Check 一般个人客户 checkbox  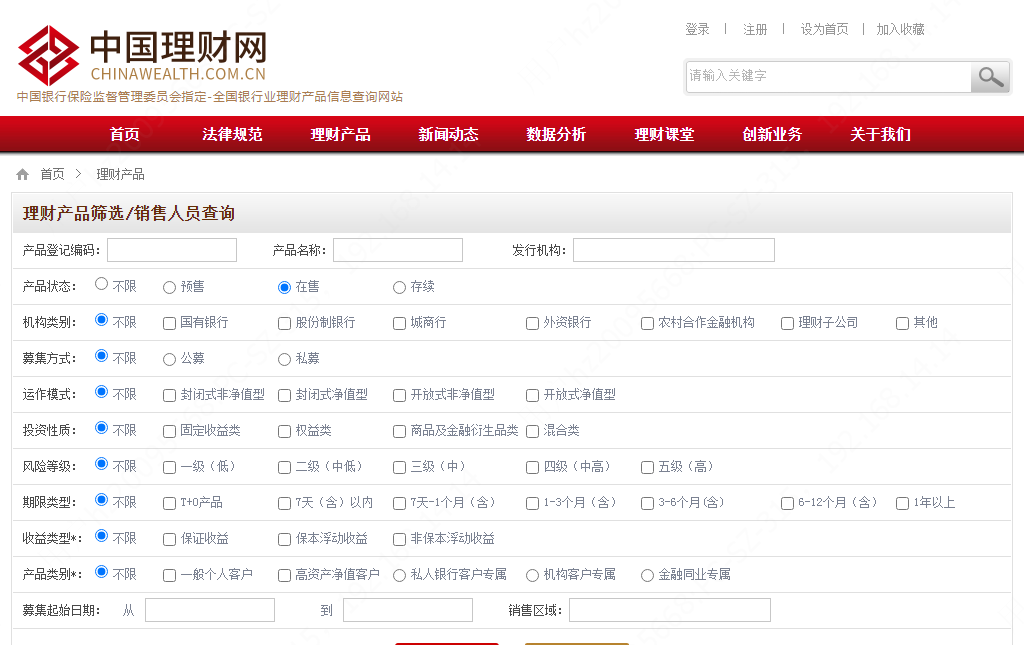coord(169,575)
